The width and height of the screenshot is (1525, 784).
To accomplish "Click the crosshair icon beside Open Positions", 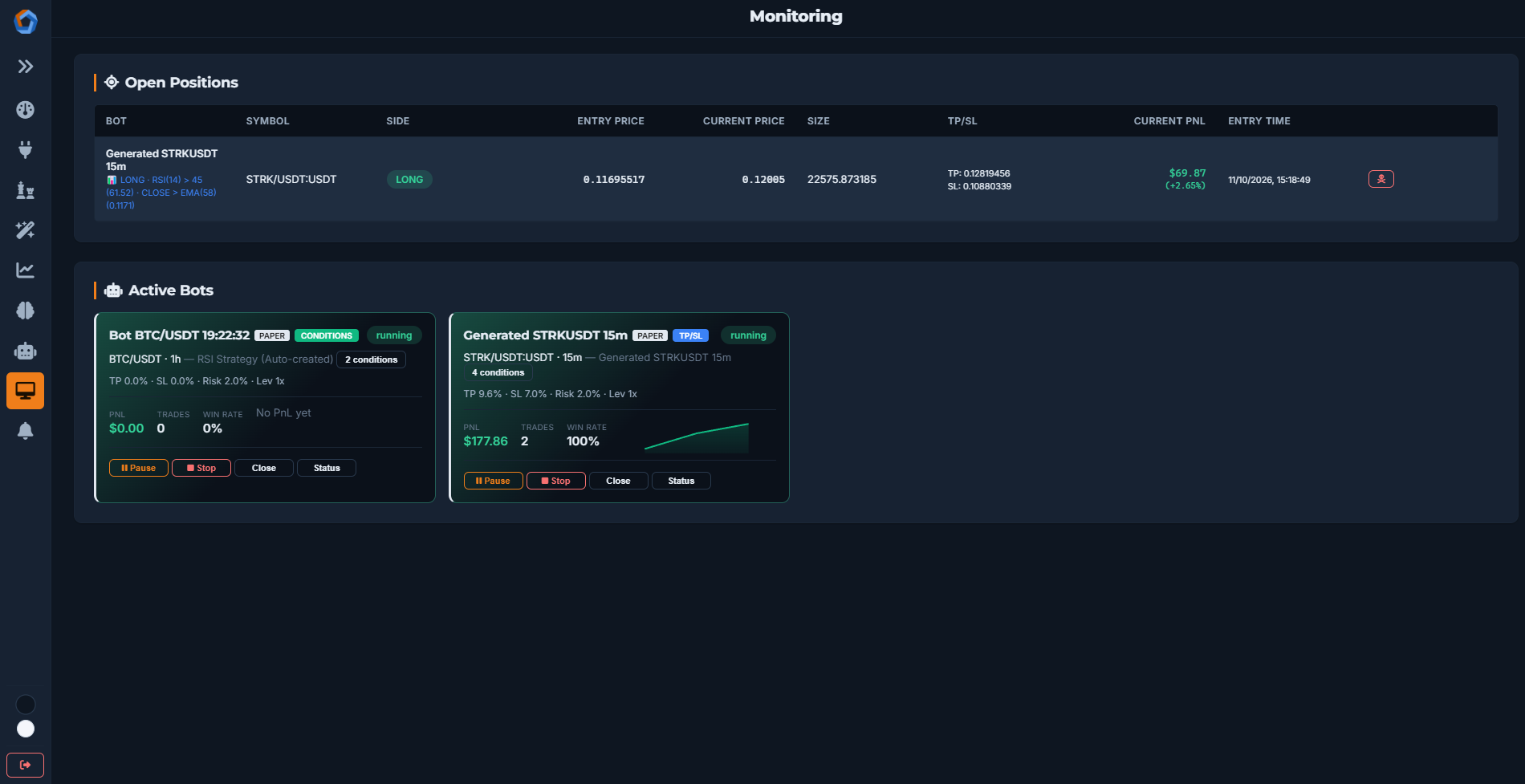I will 112,82.
